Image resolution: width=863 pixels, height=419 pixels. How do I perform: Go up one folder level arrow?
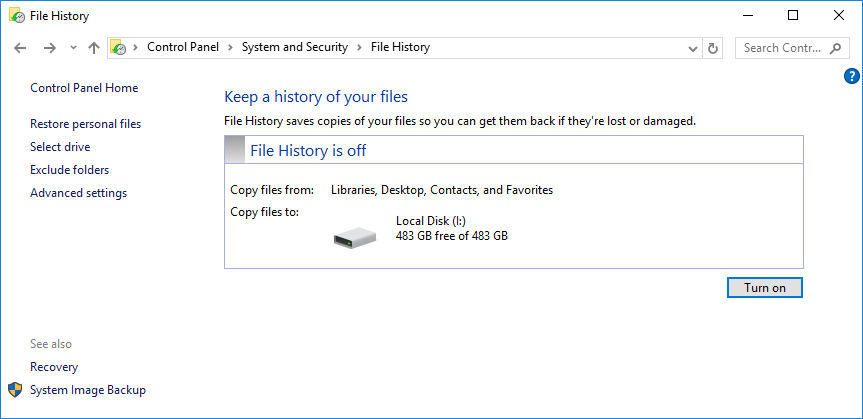(x=94, y=48)
